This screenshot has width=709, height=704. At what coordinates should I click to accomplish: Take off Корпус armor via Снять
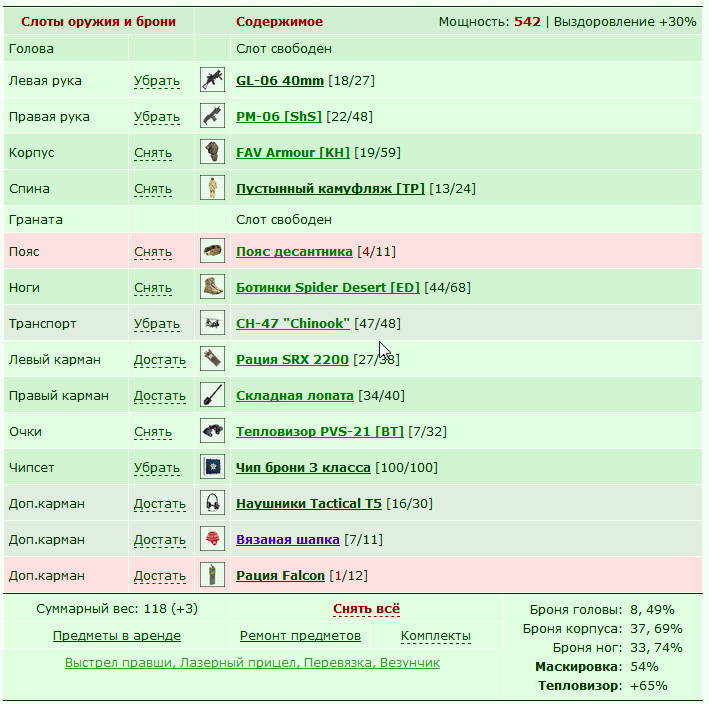(153, 153)
